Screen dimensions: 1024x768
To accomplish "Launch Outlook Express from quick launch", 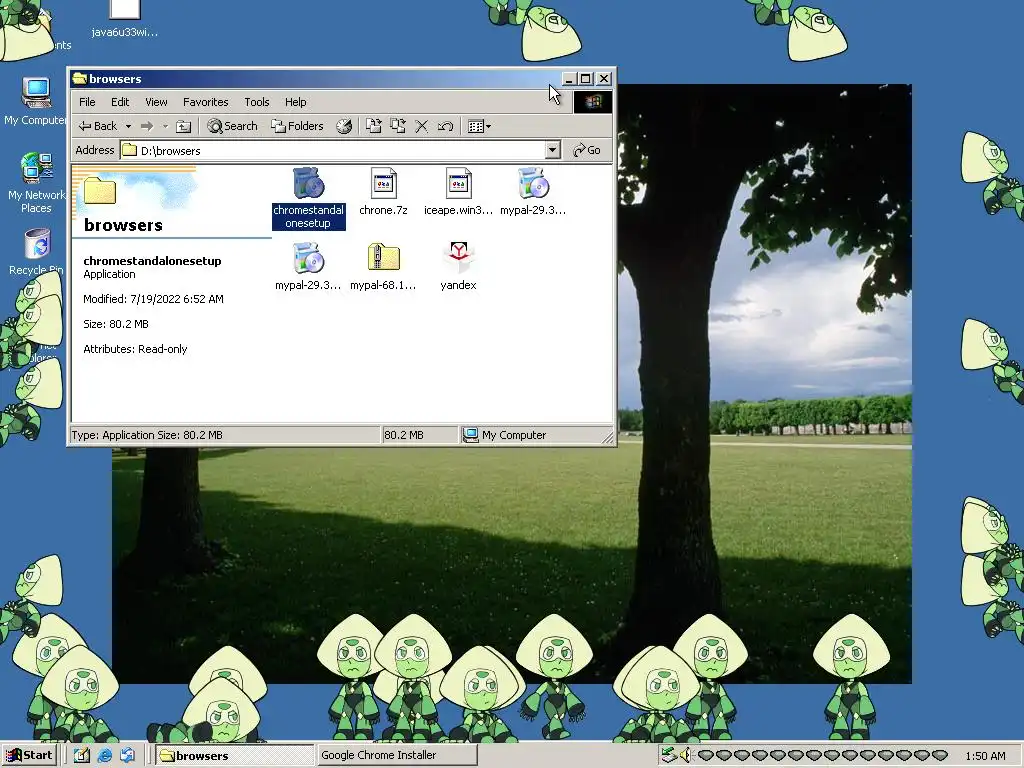I will pyautogui.click(x=127, y=756).
